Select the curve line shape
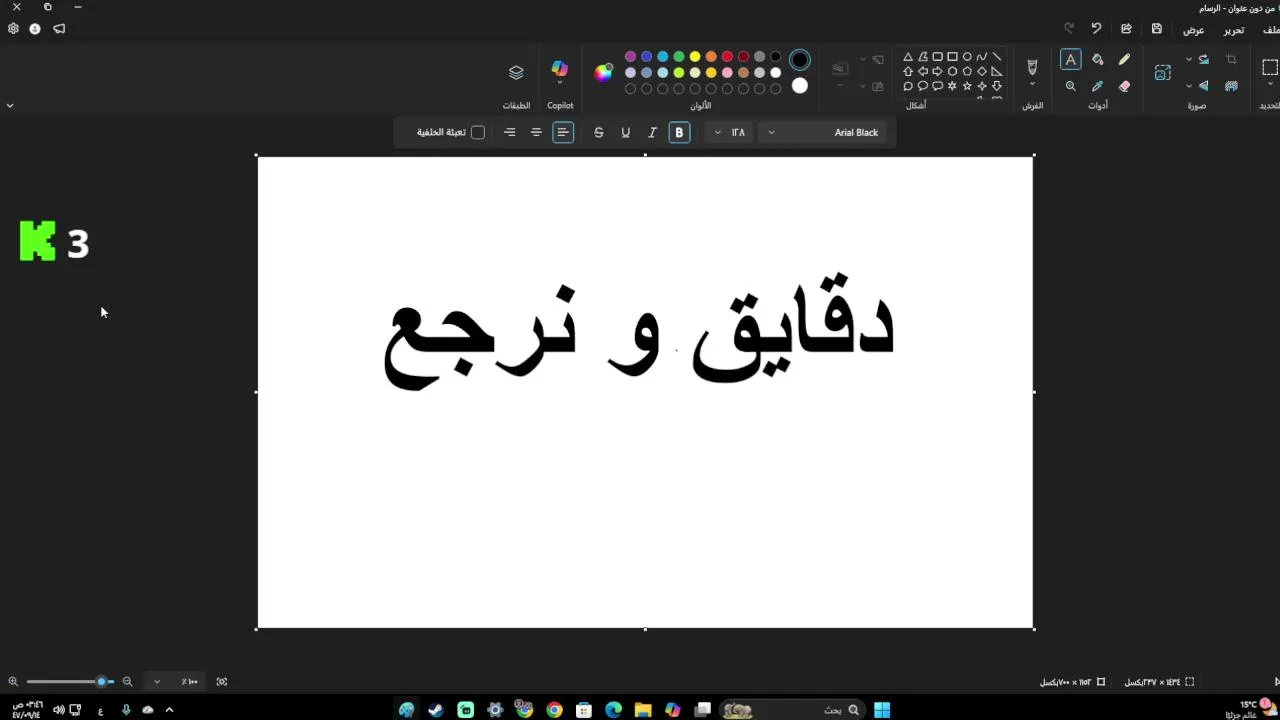1280x720 pixels. pyautogui.click(x=982, y=57)
